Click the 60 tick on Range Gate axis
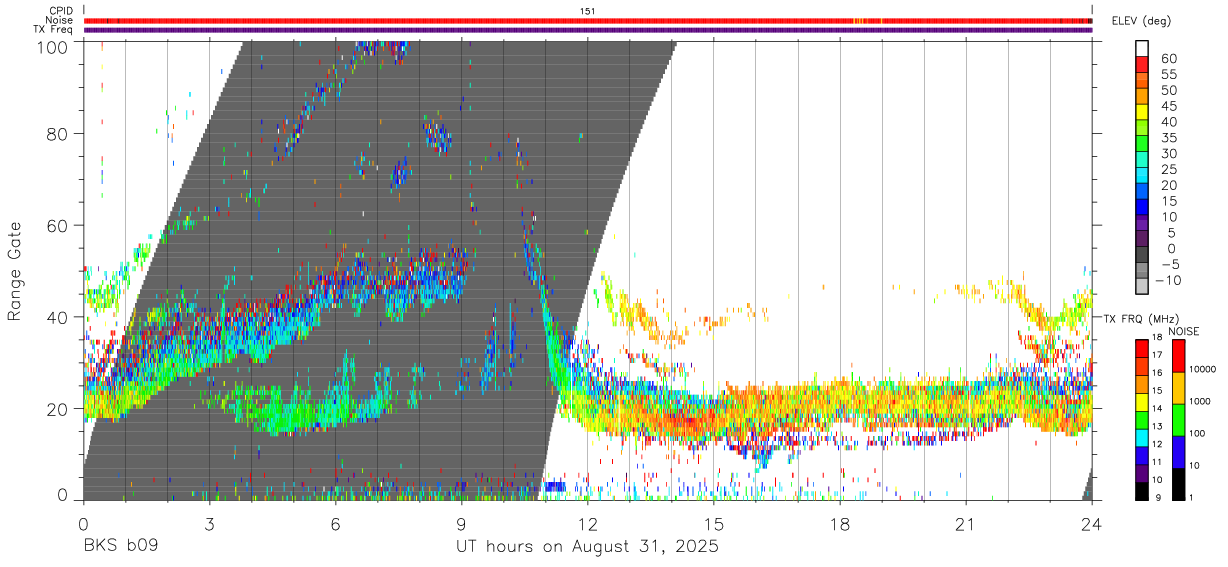This screenshot has width=1228, height=567. point(58,226)
